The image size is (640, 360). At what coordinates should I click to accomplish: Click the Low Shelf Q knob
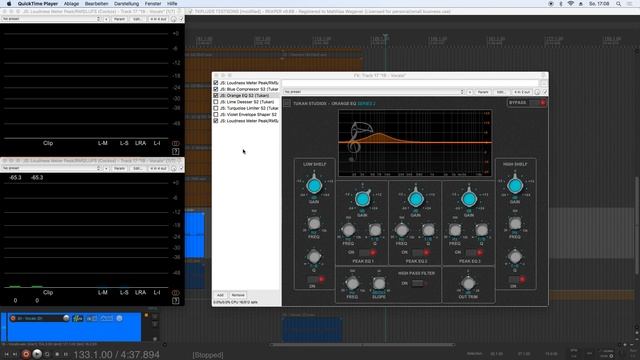(x=314, y=257)
